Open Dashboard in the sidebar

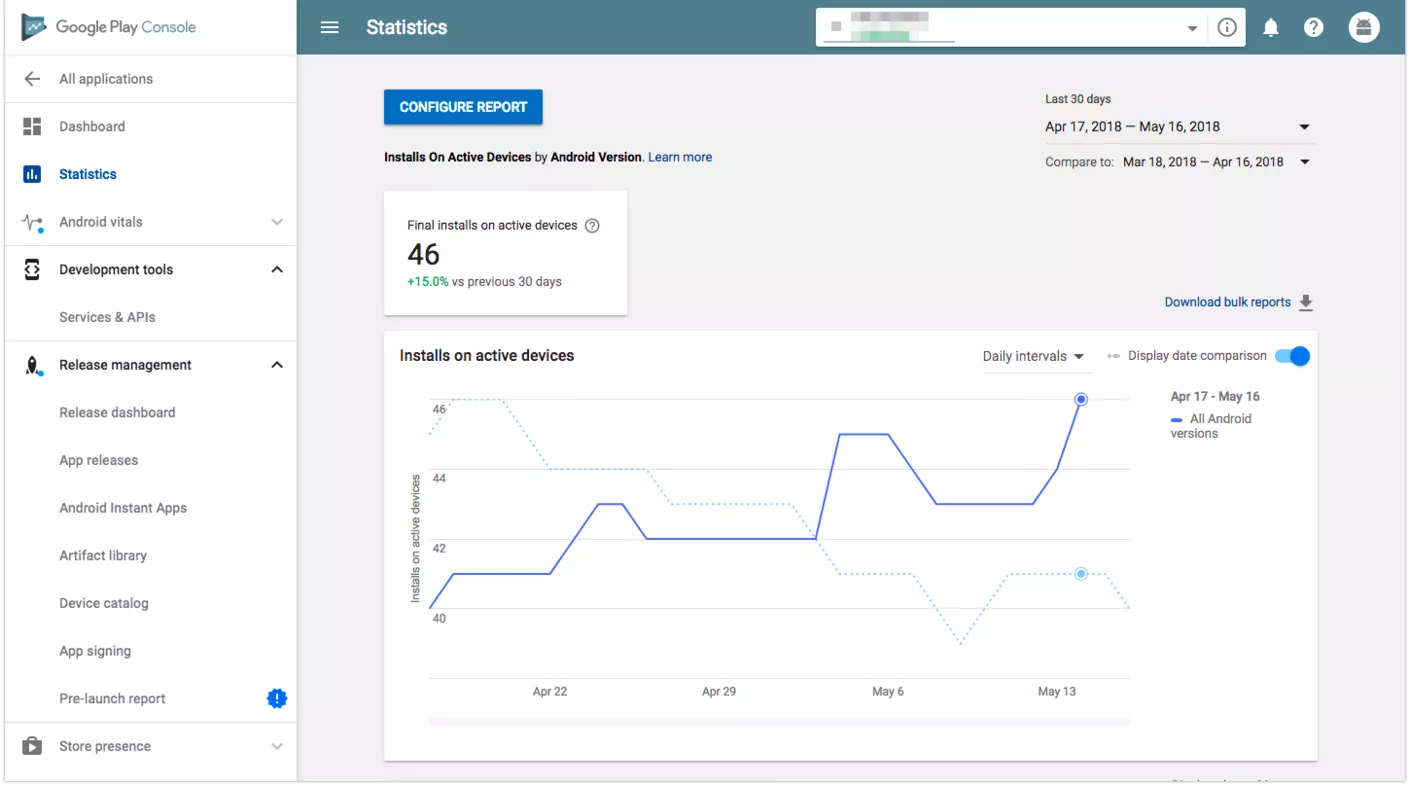pyautogui.click(x=92, y=127)
